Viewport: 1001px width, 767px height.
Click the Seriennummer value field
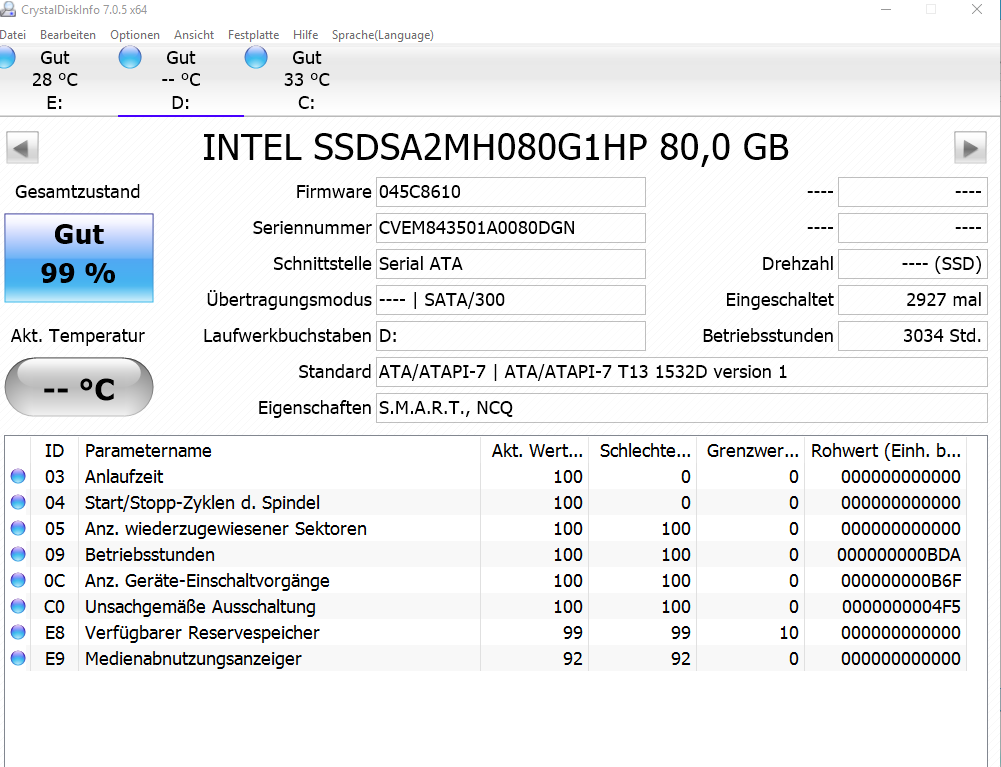point(510,228)
